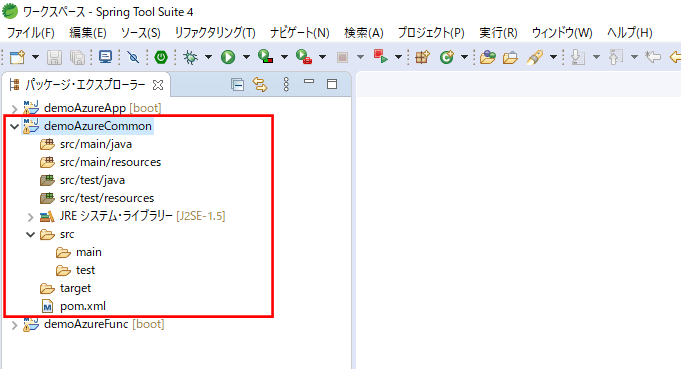Screen dimensions: 681x369
Task: Open the 実行(R) menu
Action: [x=498, y=33]
